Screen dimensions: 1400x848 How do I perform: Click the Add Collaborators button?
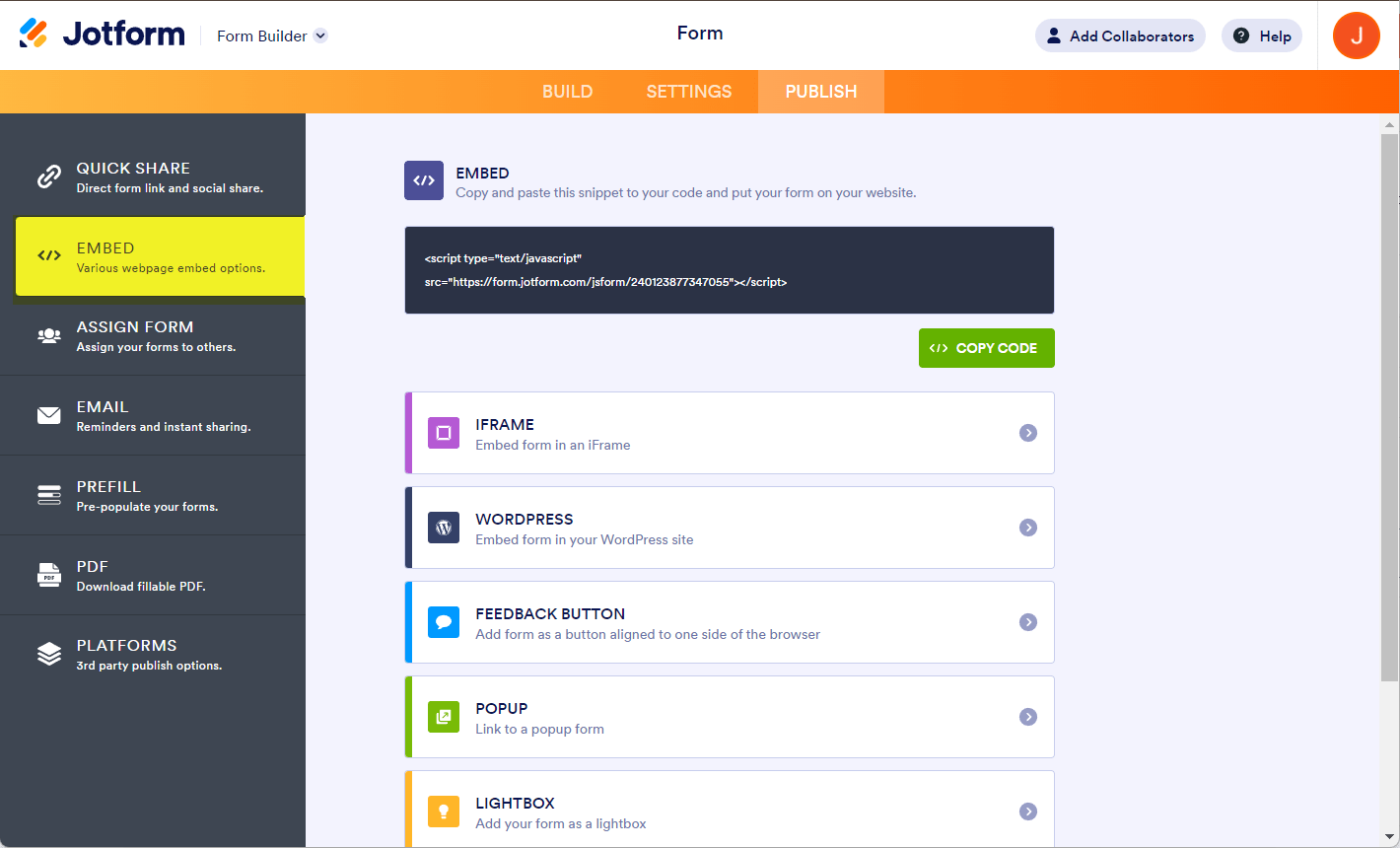(1120, 35)
